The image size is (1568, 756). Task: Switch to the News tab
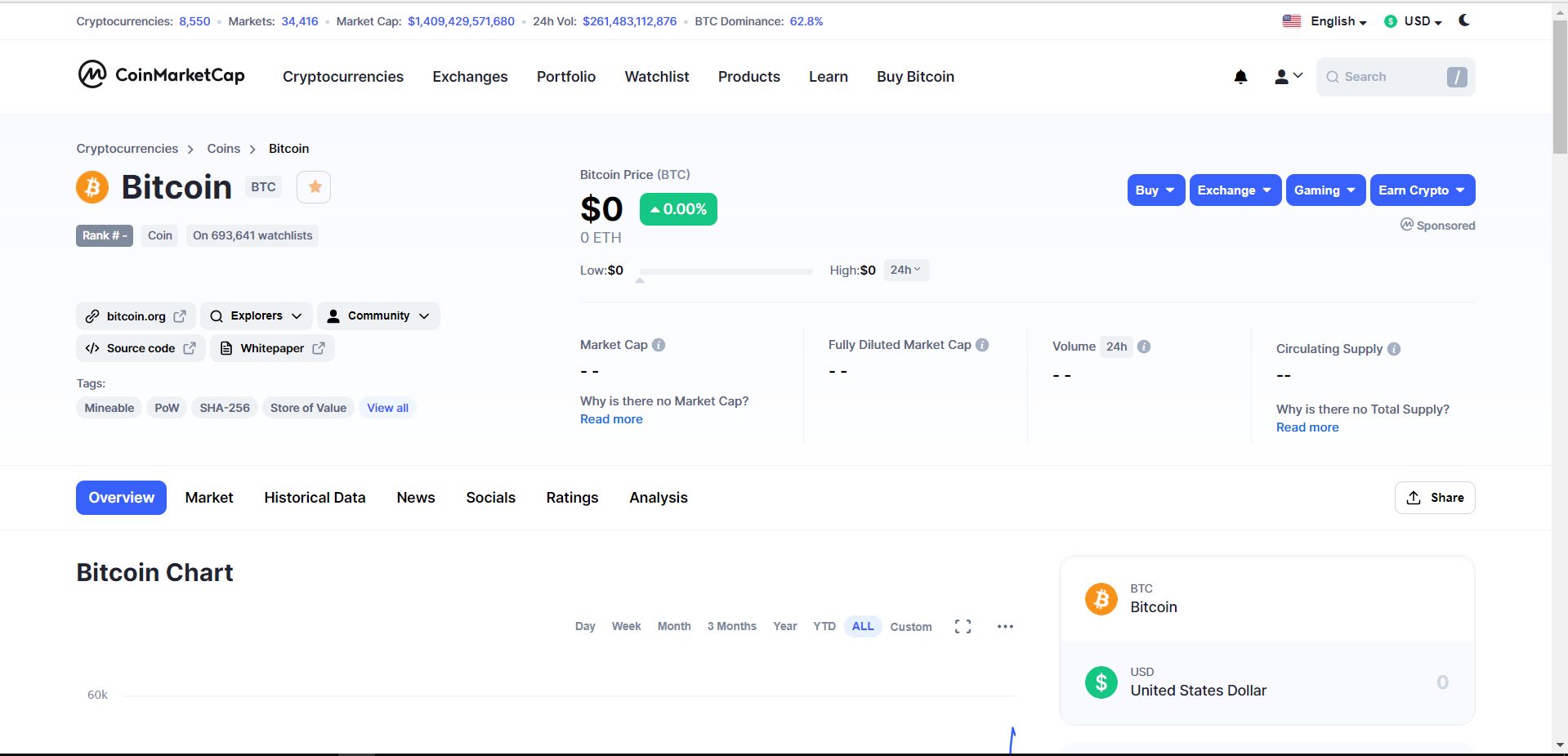click(416, 498)
